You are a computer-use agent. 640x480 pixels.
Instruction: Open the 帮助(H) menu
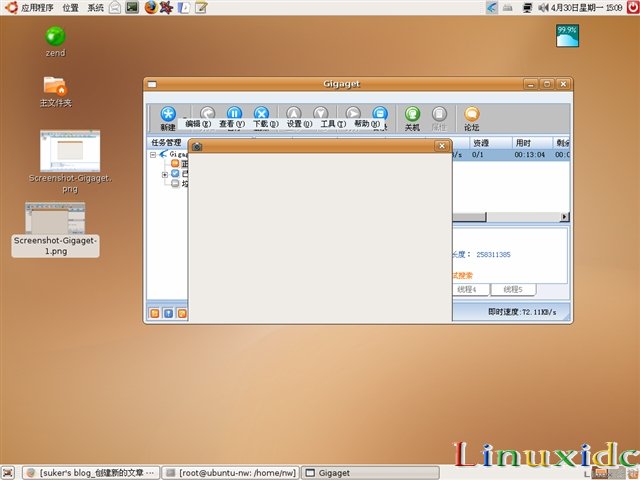coord(367,123)
